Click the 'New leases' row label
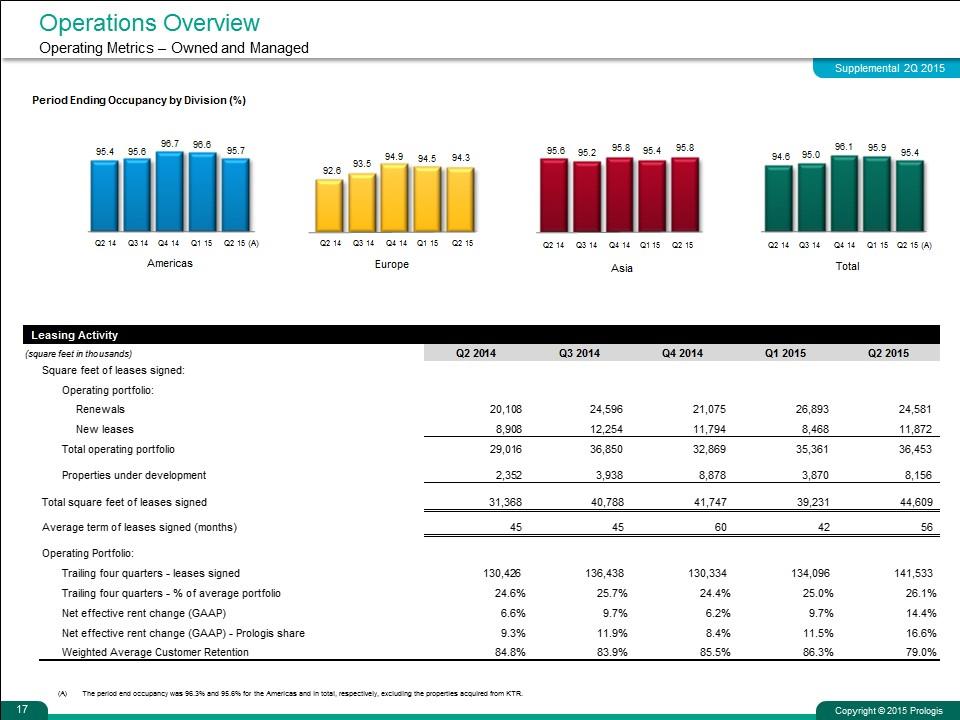 (105, 429)
